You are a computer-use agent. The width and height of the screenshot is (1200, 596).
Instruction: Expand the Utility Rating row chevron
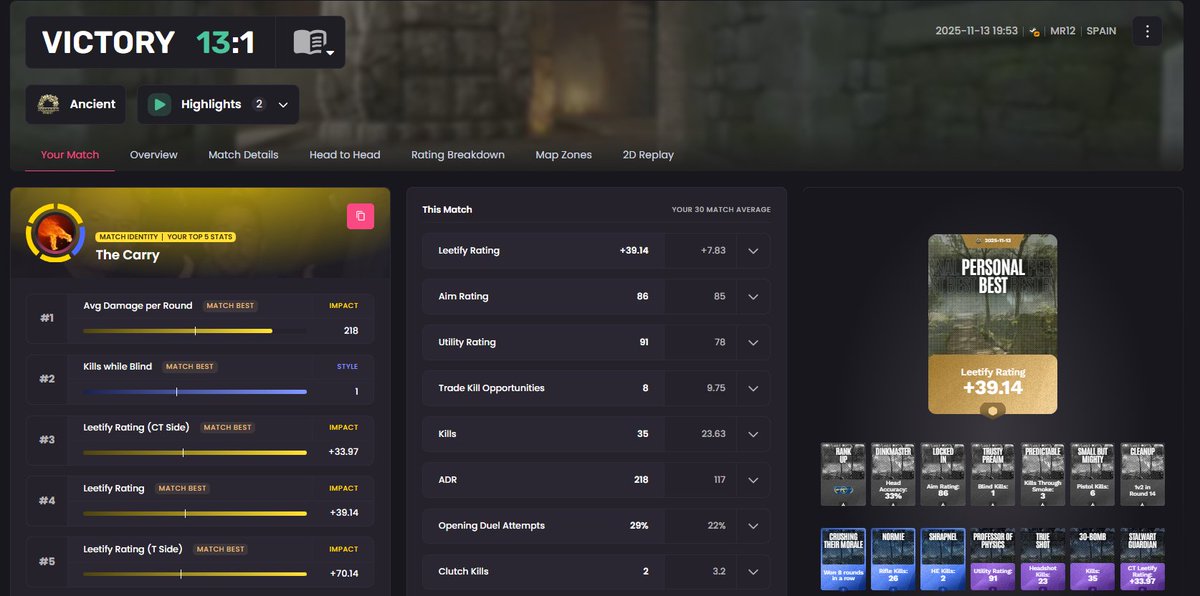[753, 343]
